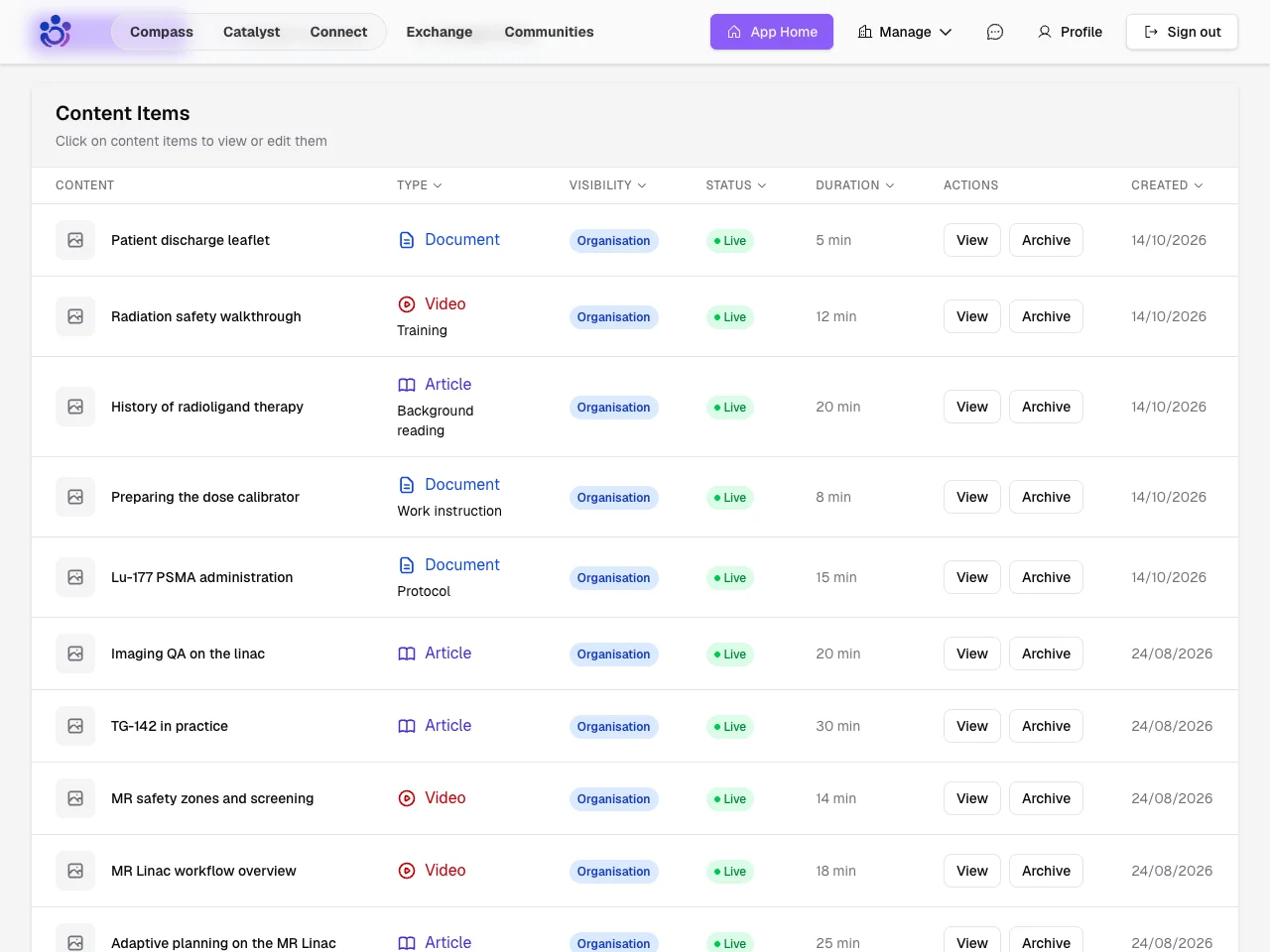The height and width of the screenshot is (952, 1270).
Task: Archive the Patient discharge leaflet item
Action: point(1046,240)
